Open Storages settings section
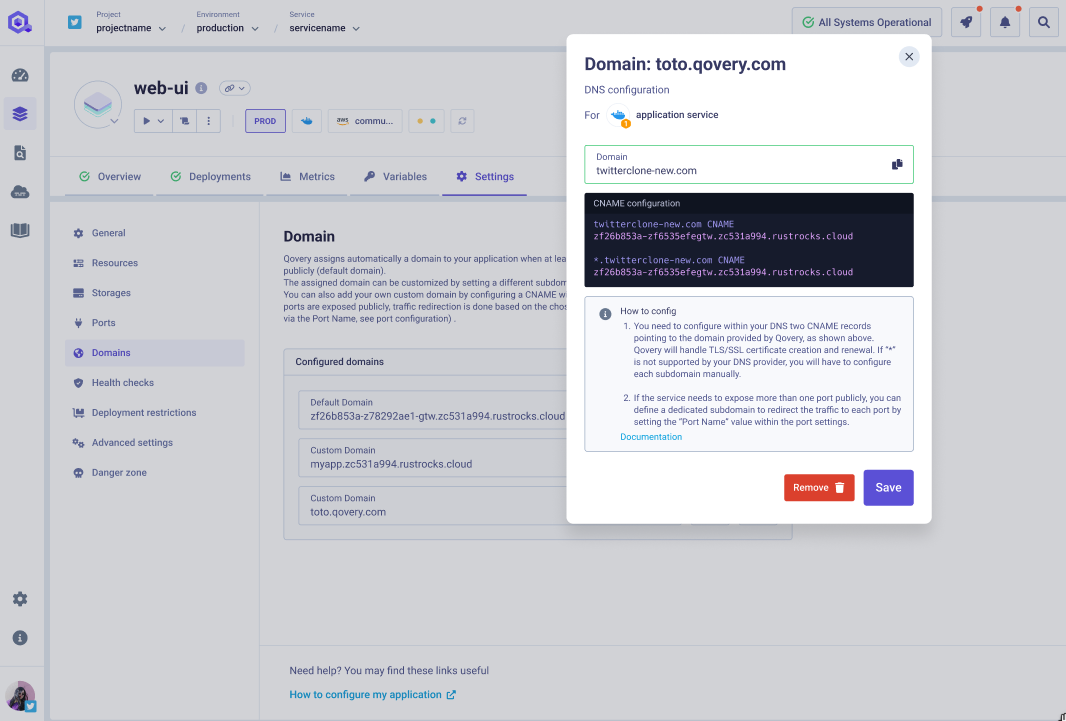 click(x=155, y=293)
